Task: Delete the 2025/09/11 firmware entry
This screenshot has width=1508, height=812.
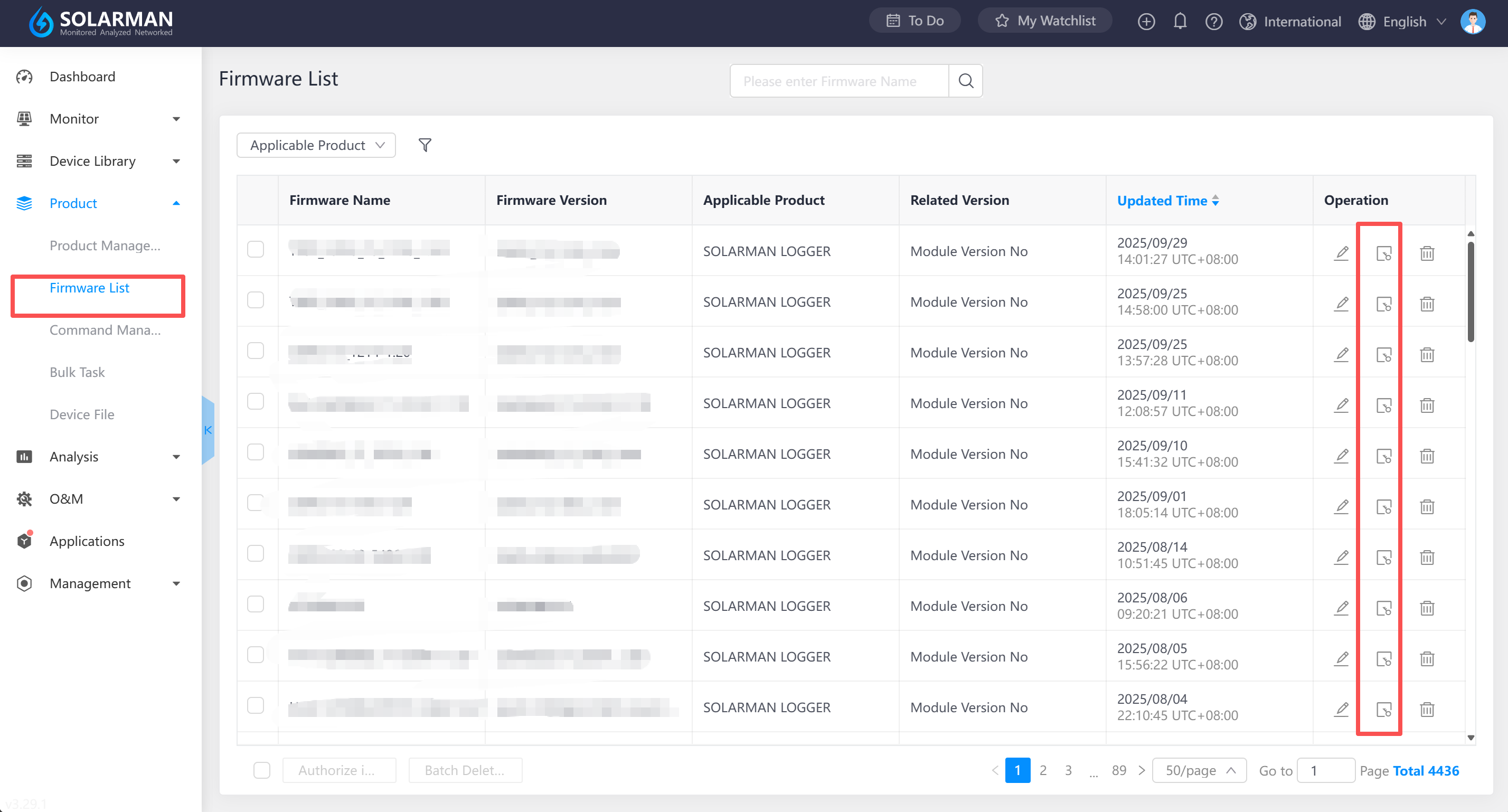Action: [x=1427, y=405]
